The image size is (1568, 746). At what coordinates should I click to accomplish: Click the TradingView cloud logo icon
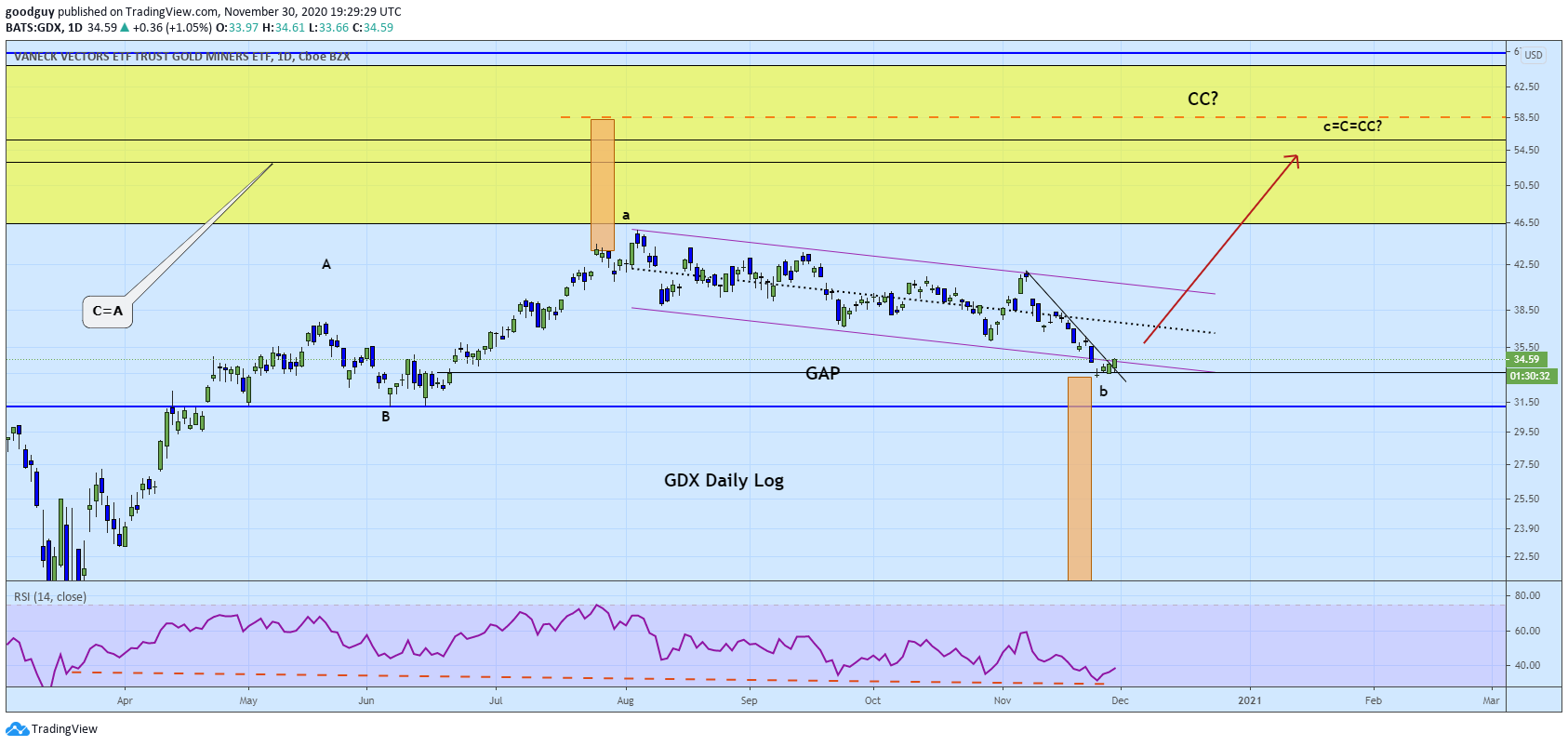point(17,729)
